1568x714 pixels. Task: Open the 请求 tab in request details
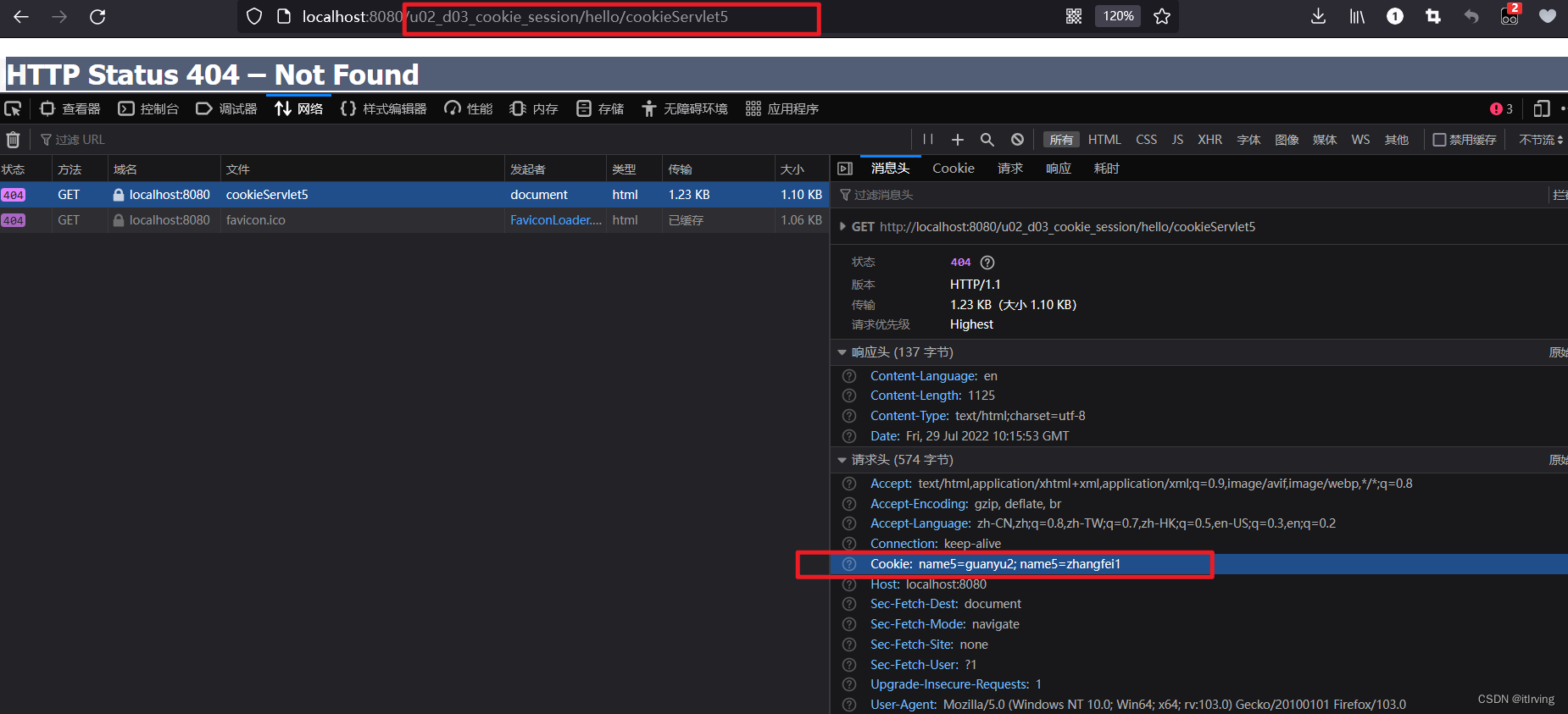[1009, 169]
